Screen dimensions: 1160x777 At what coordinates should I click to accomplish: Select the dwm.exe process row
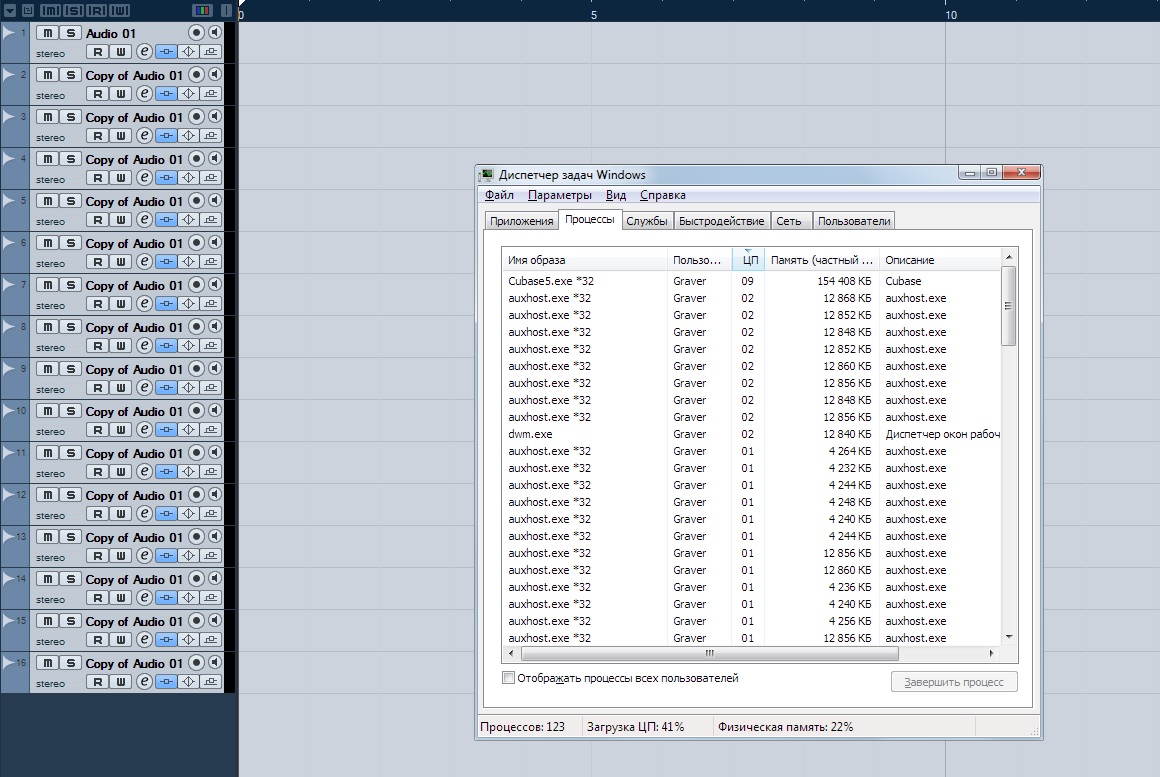tap(751, 434)
